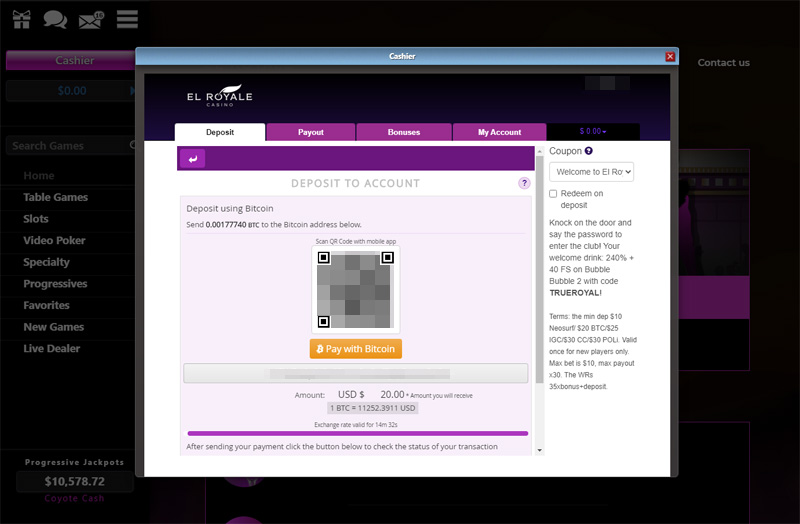Open Video Poker category

click(x=54, y=240)
